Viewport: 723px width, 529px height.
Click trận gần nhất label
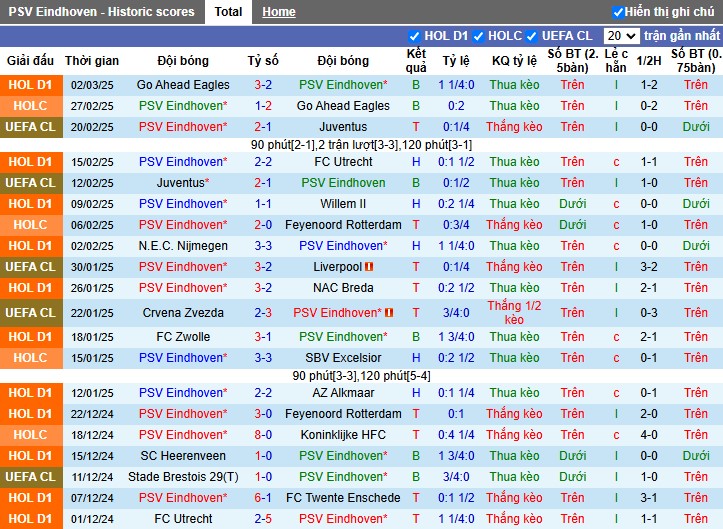tap(682, 36)
